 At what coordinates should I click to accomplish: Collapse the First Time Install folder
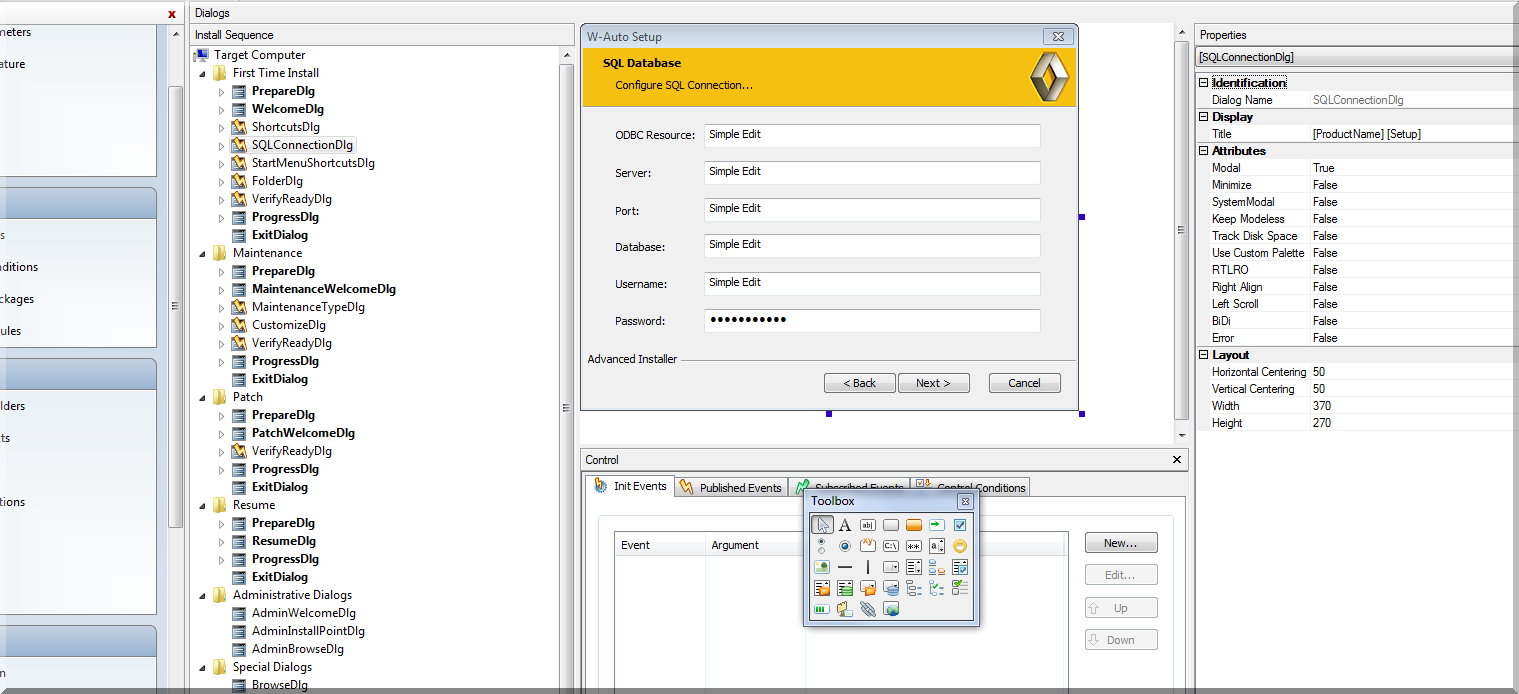click(204, 72)
